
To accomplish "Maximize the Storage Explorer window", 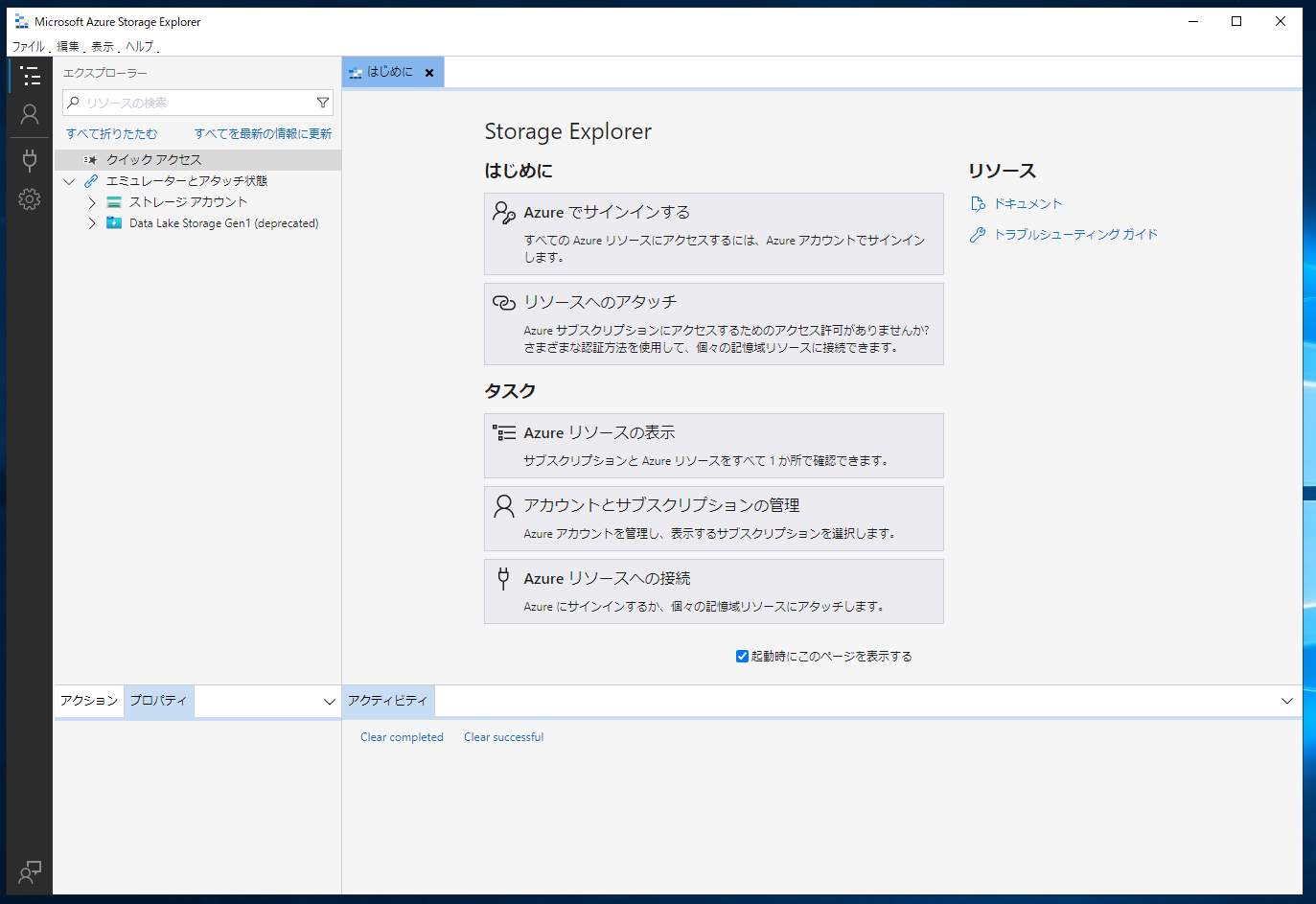I will [1236, 21].
